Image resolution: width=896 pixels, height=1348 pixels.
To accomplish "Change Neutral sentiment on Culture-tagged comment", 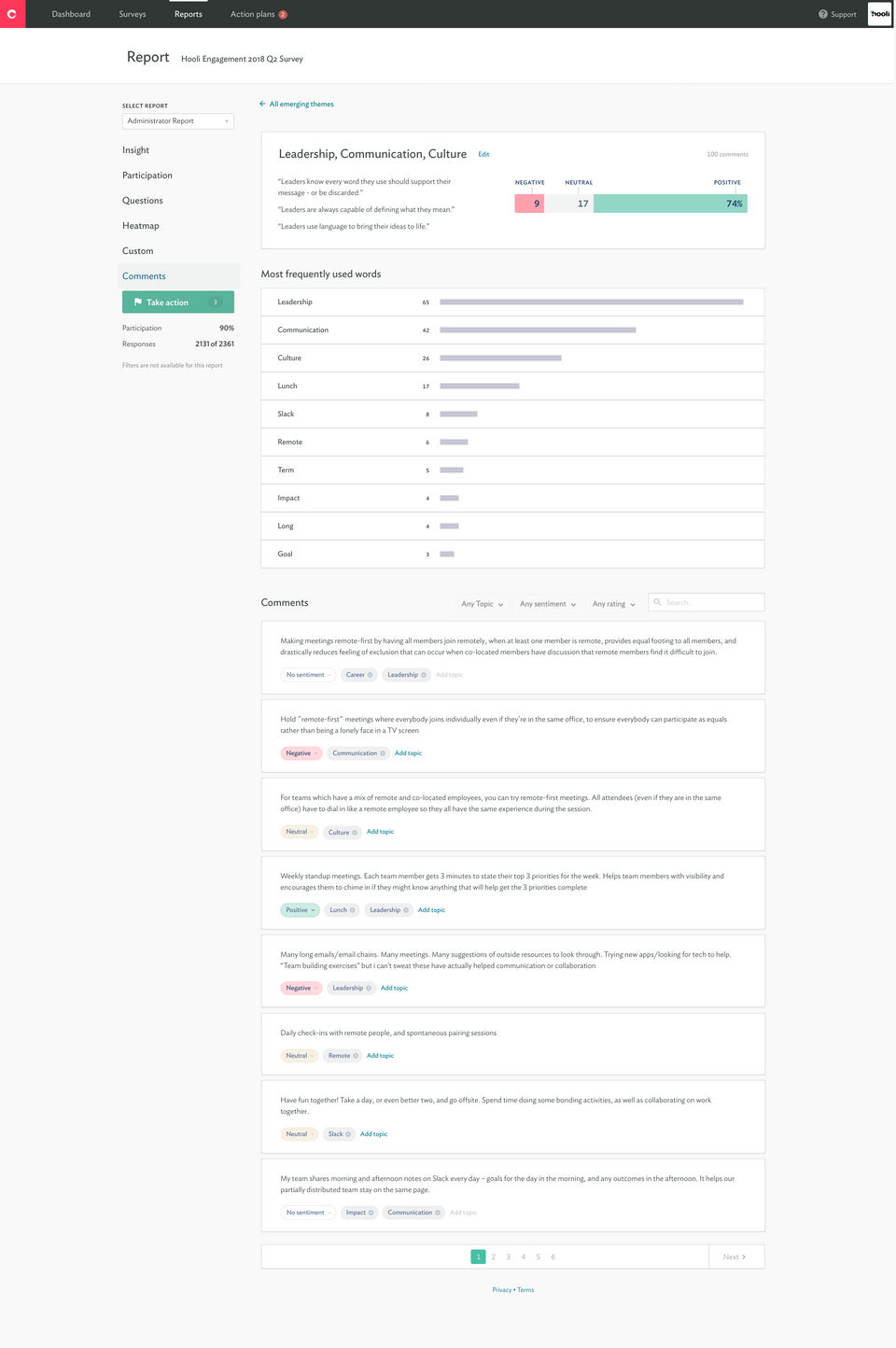I will click(x=299, y=832).
